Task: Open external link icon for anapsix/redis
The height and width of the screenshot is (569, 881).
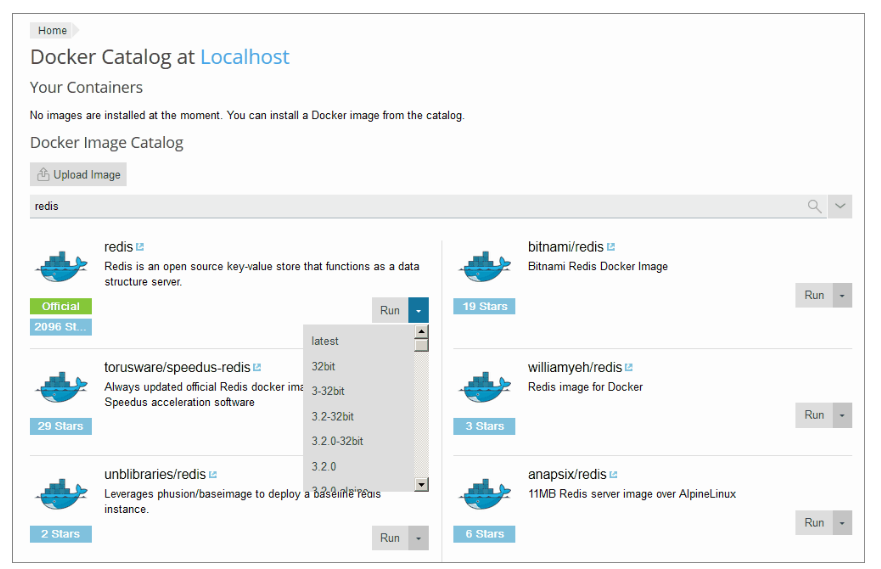Action: pos(613,475)
